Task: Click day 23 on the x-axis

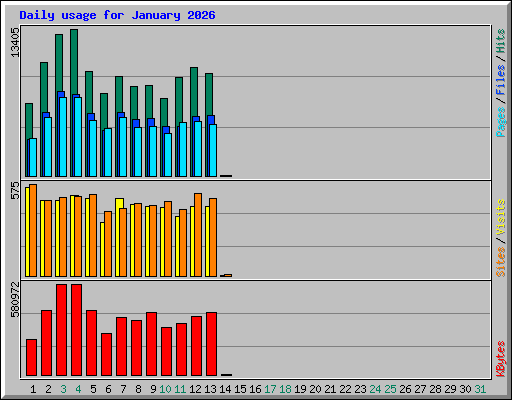Action: coord(360,389)
